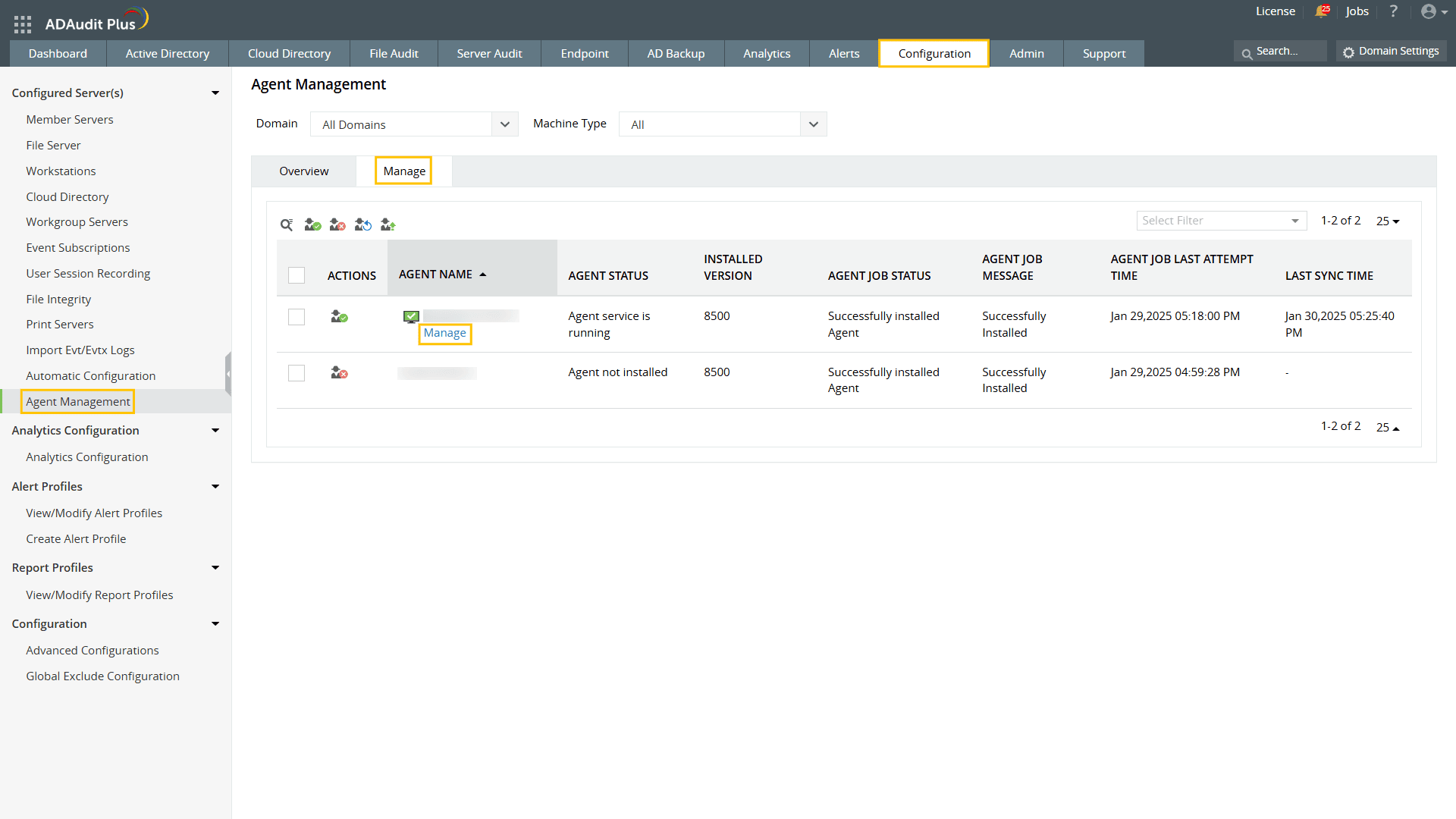The height and width of the screenshot is (819, 1456).
Task: Click the Manage link under the agent name
Action: coord(444,333)
